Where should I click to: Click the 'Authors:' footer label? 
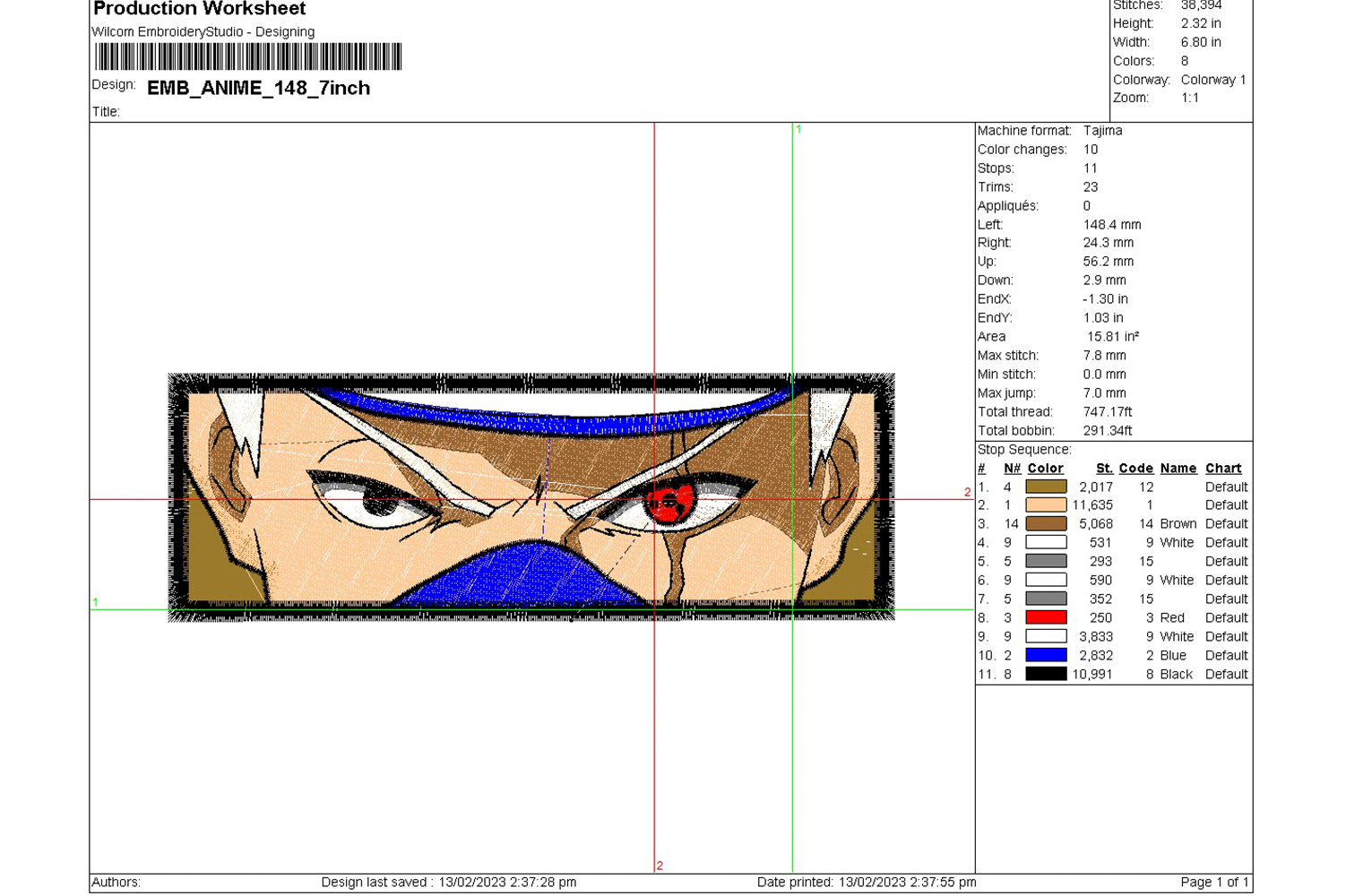[x=116, y=883]
